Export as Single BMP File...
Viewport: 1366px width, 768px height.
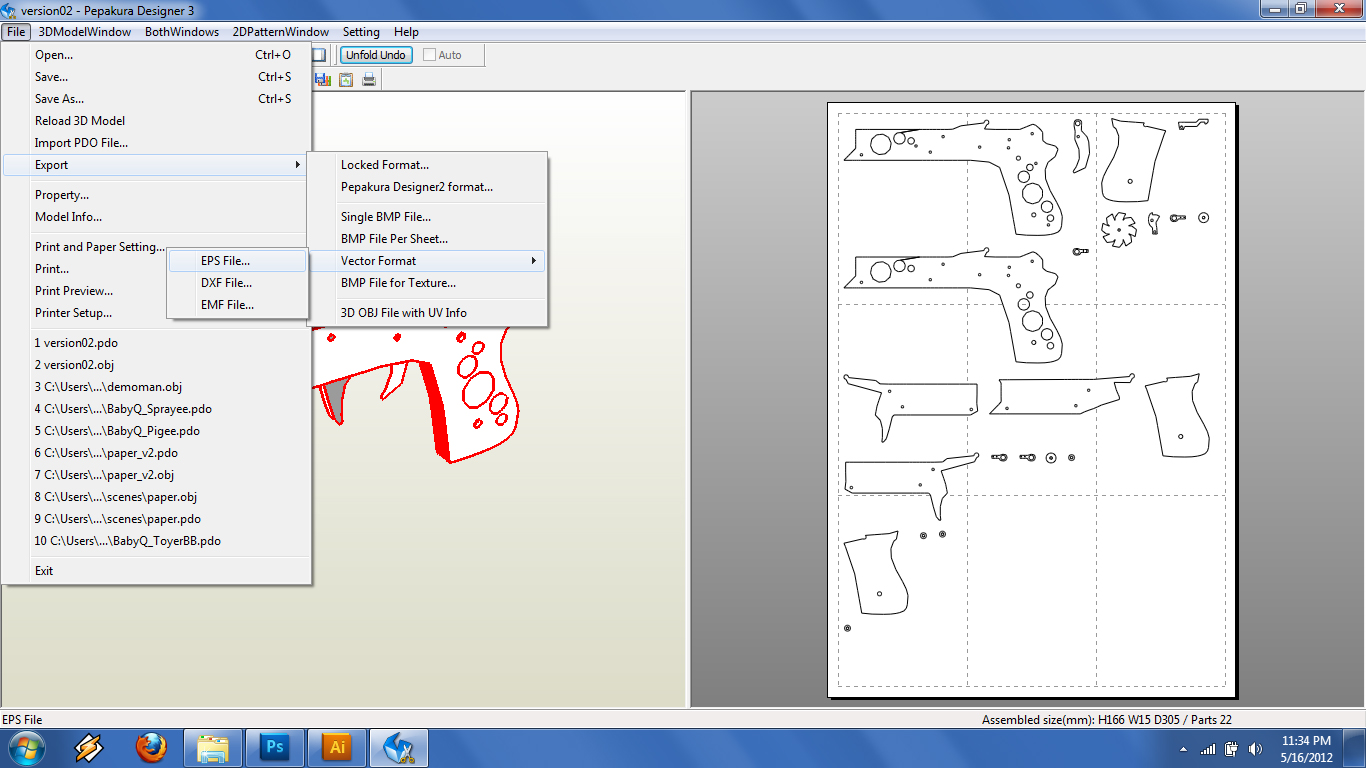[427, 217]
